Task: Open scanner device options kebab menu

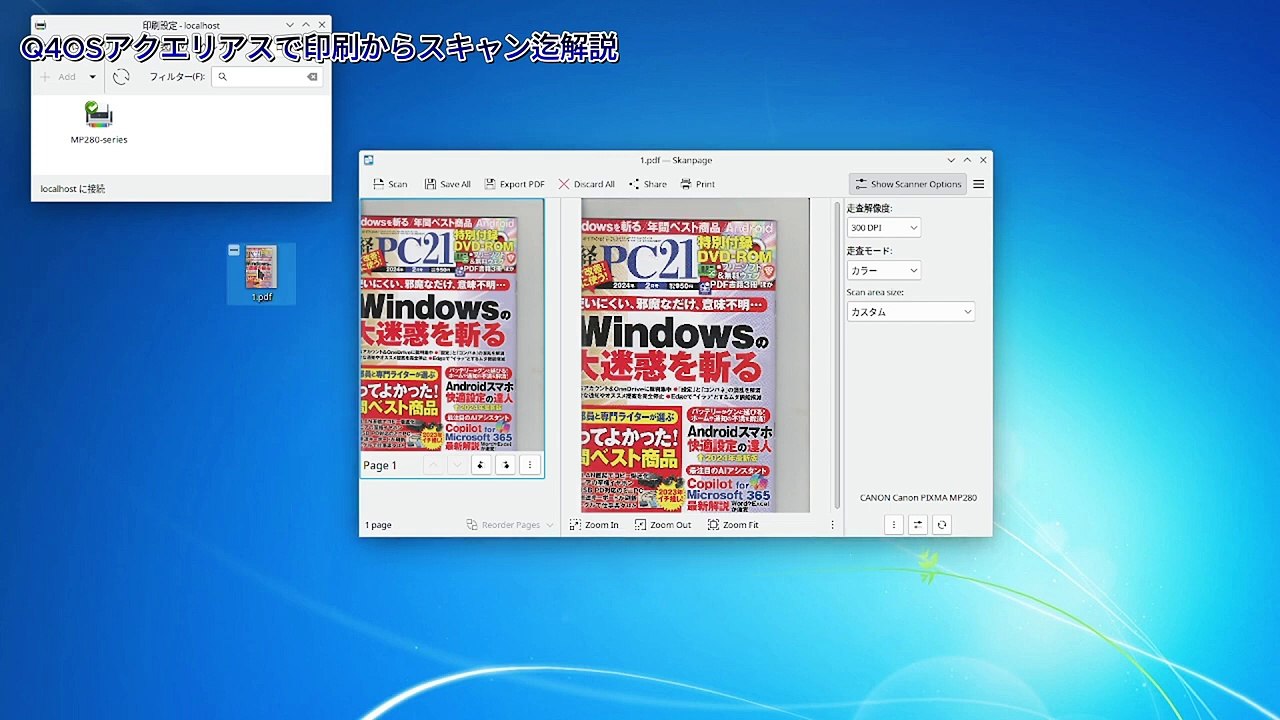Action: (894, 524)
